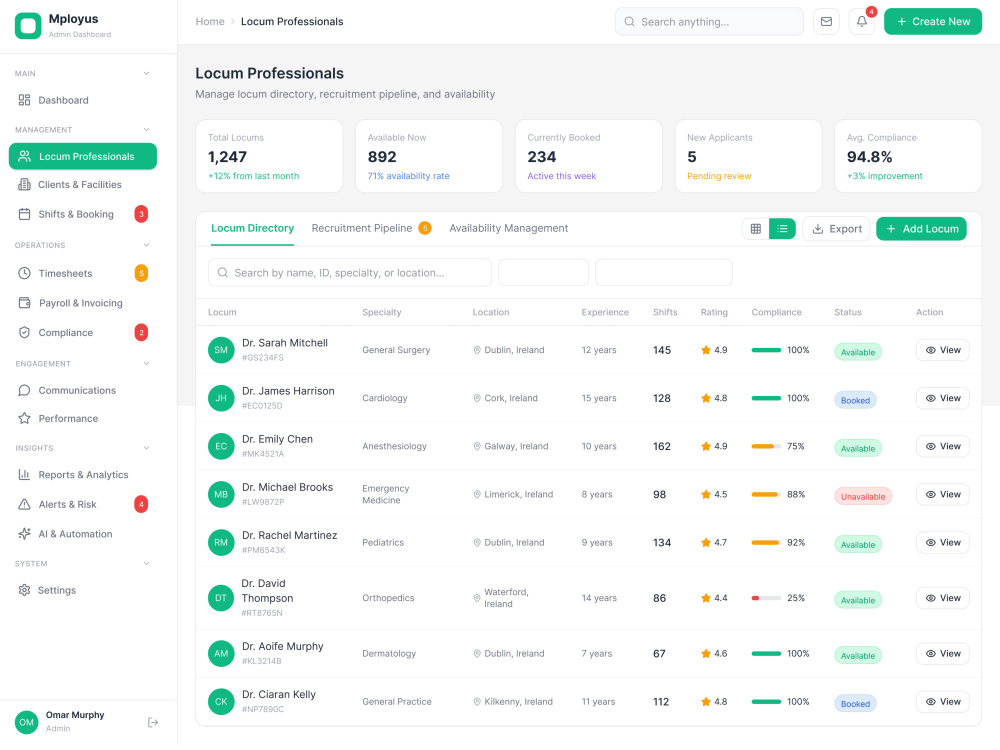The width and height of the screenshot is (1000, 750).
Task: Open the second wider filter dropdown
Action: point(664,272)
